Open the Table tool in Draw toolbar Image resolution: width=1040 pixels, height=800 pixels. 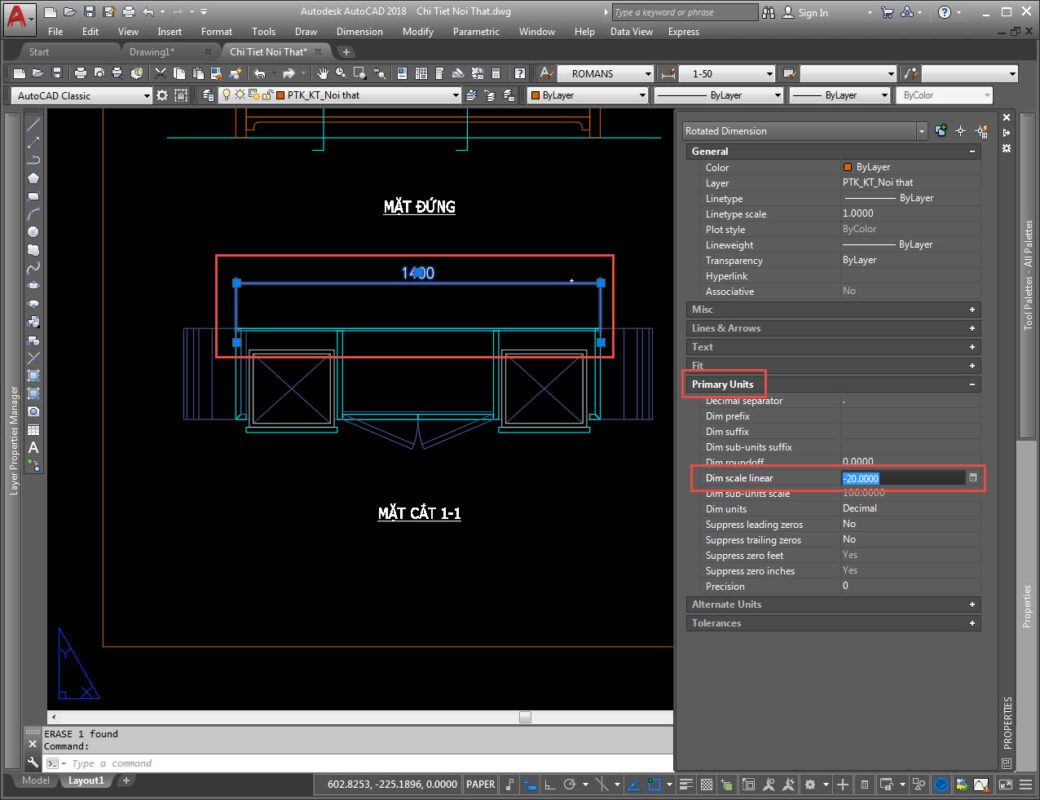33,430
